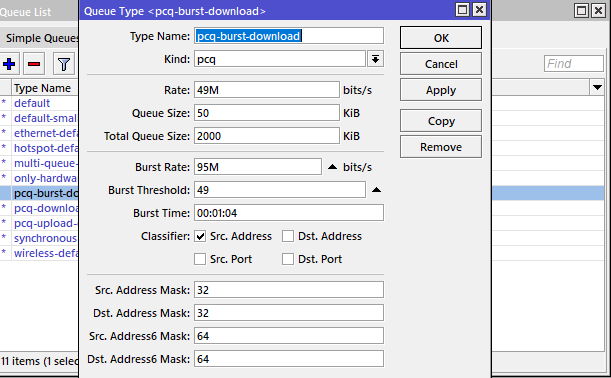Select the ethernet-default row
The image size is (611, 378).
(x=39, y=133)
